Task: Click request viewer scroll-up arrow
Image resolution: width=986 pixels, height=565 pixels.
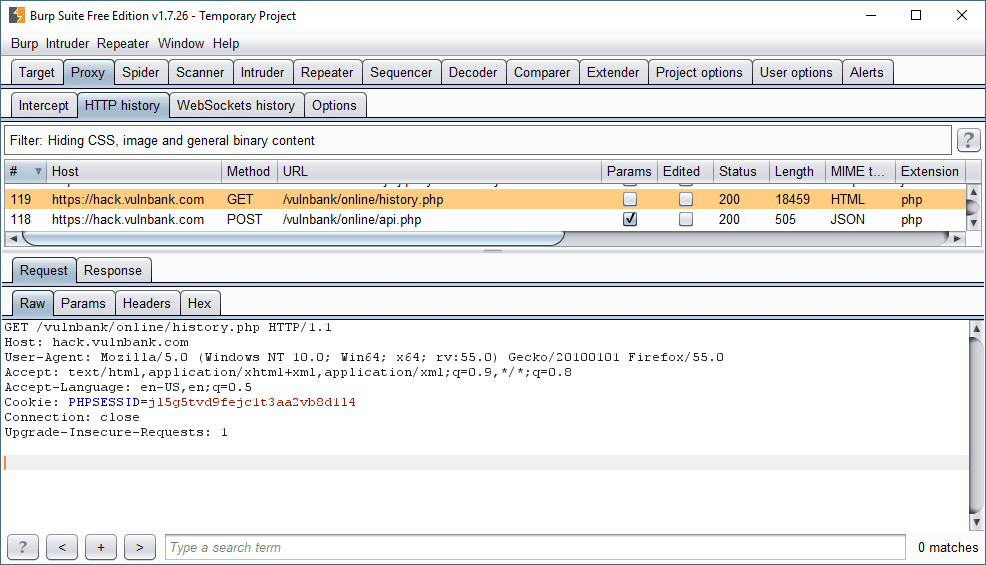Action: tap(976, 328)
